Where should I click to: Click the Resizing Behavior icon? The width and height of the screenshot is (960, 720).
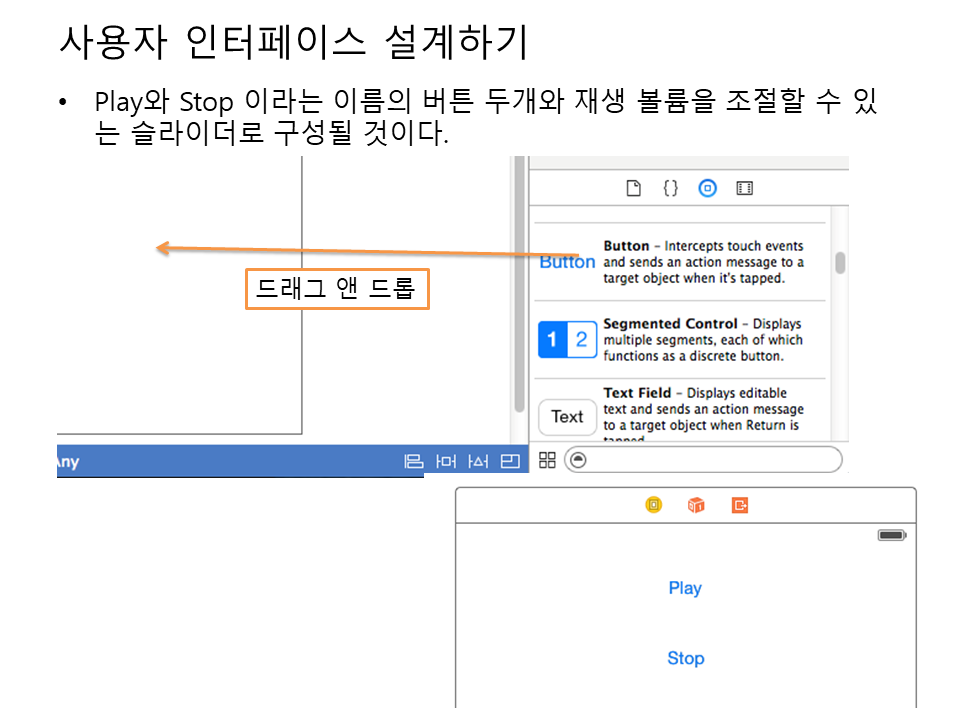pyautogui.click(x=511, y=461)
